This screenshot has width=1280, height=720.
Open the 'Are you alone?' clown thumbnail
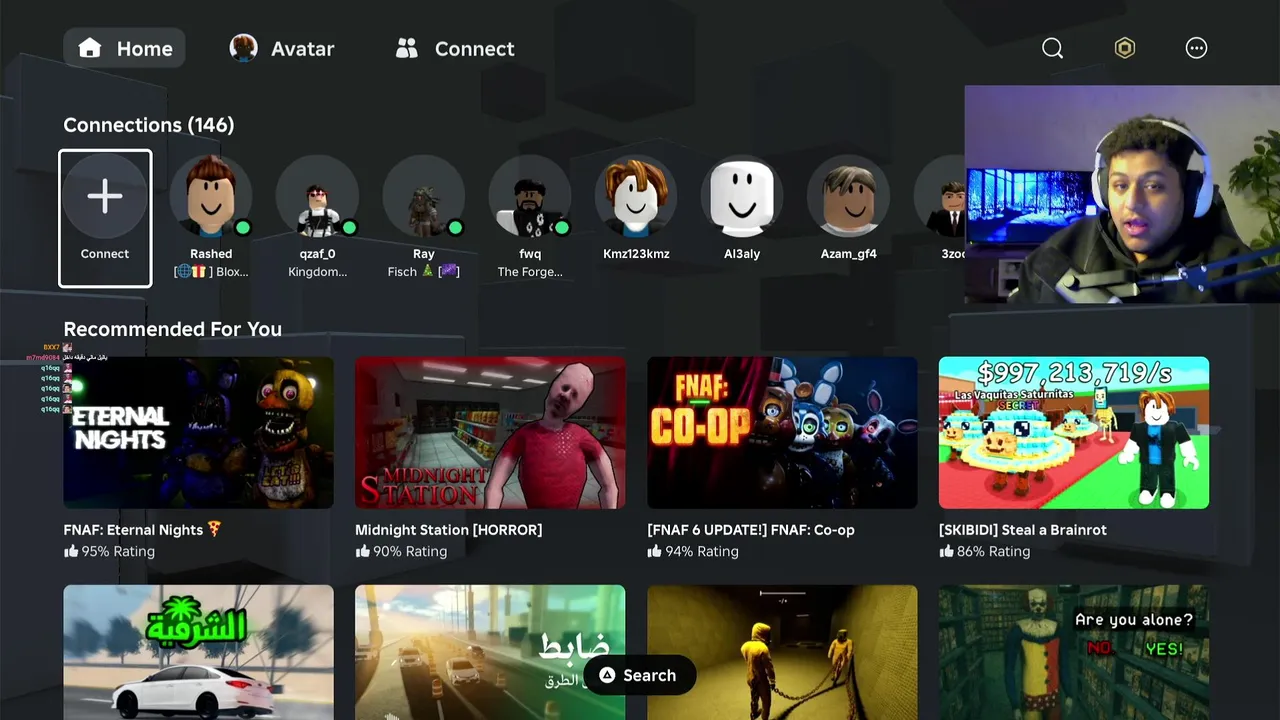pyautogui.click(x=1074, y=652)
